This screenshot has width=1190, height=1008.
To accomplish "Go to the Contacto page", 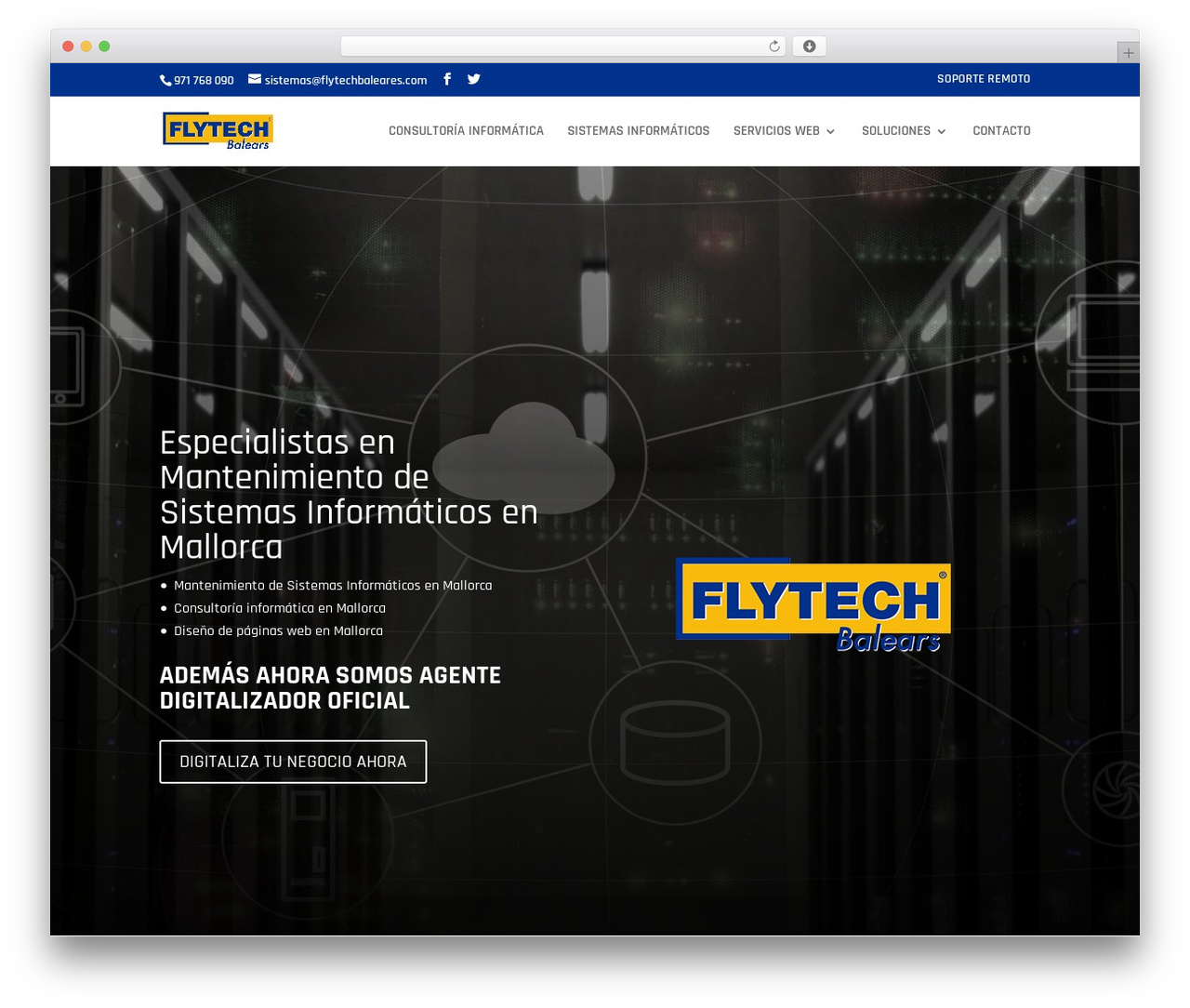I will pos(1001,131).
